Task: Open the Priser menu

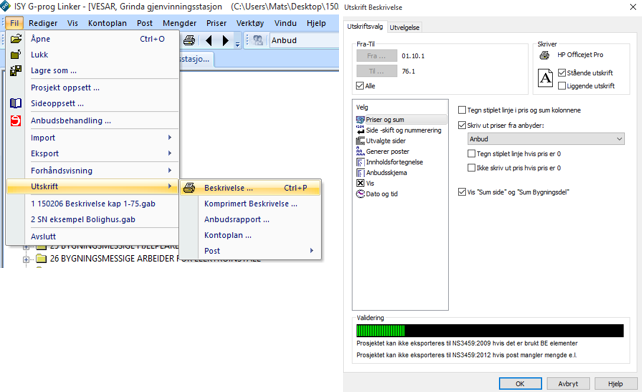Action: tap(216, 23)
